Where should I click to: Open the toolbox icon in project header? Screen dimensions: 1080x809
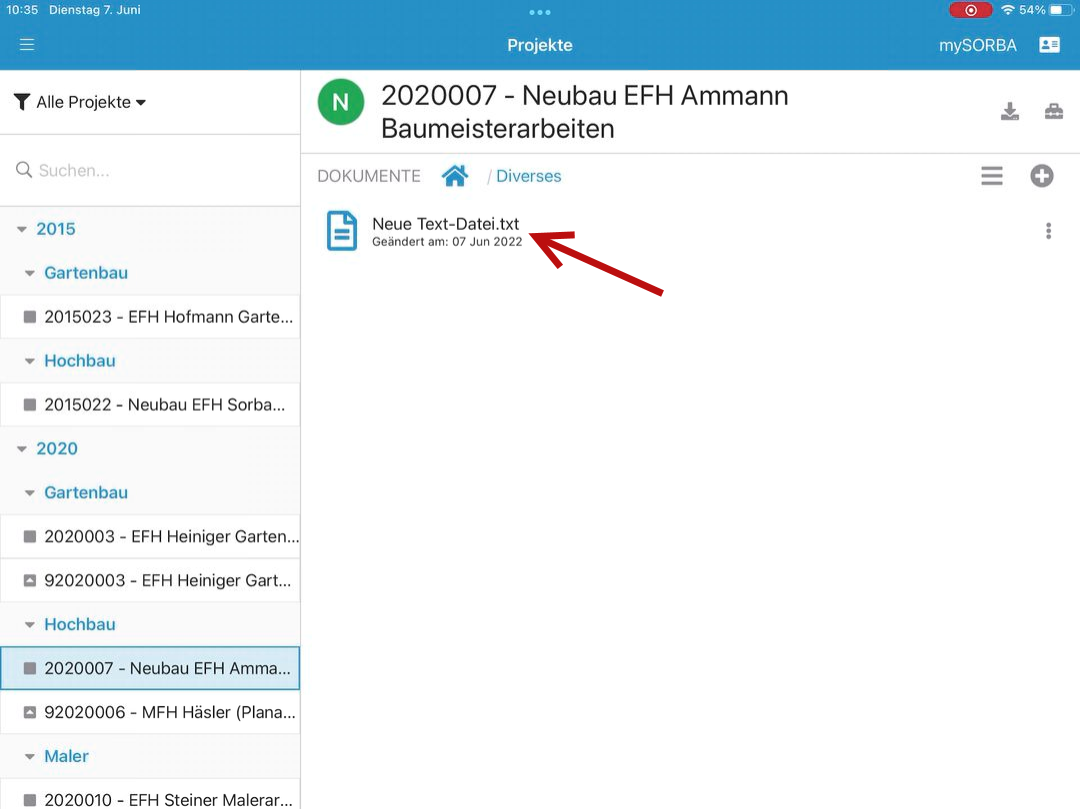pos(1054,111)
